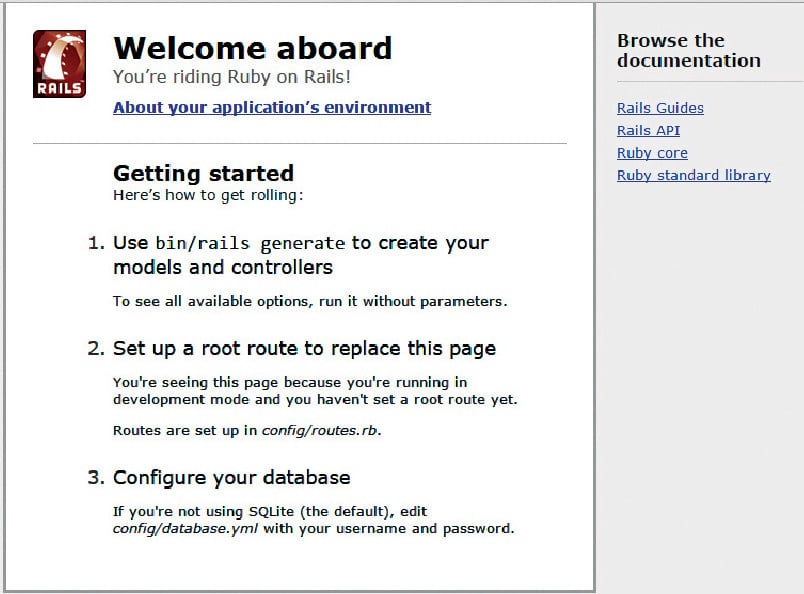Open the Ruby standard library link

pyautogui.click(x=693, y=175)
